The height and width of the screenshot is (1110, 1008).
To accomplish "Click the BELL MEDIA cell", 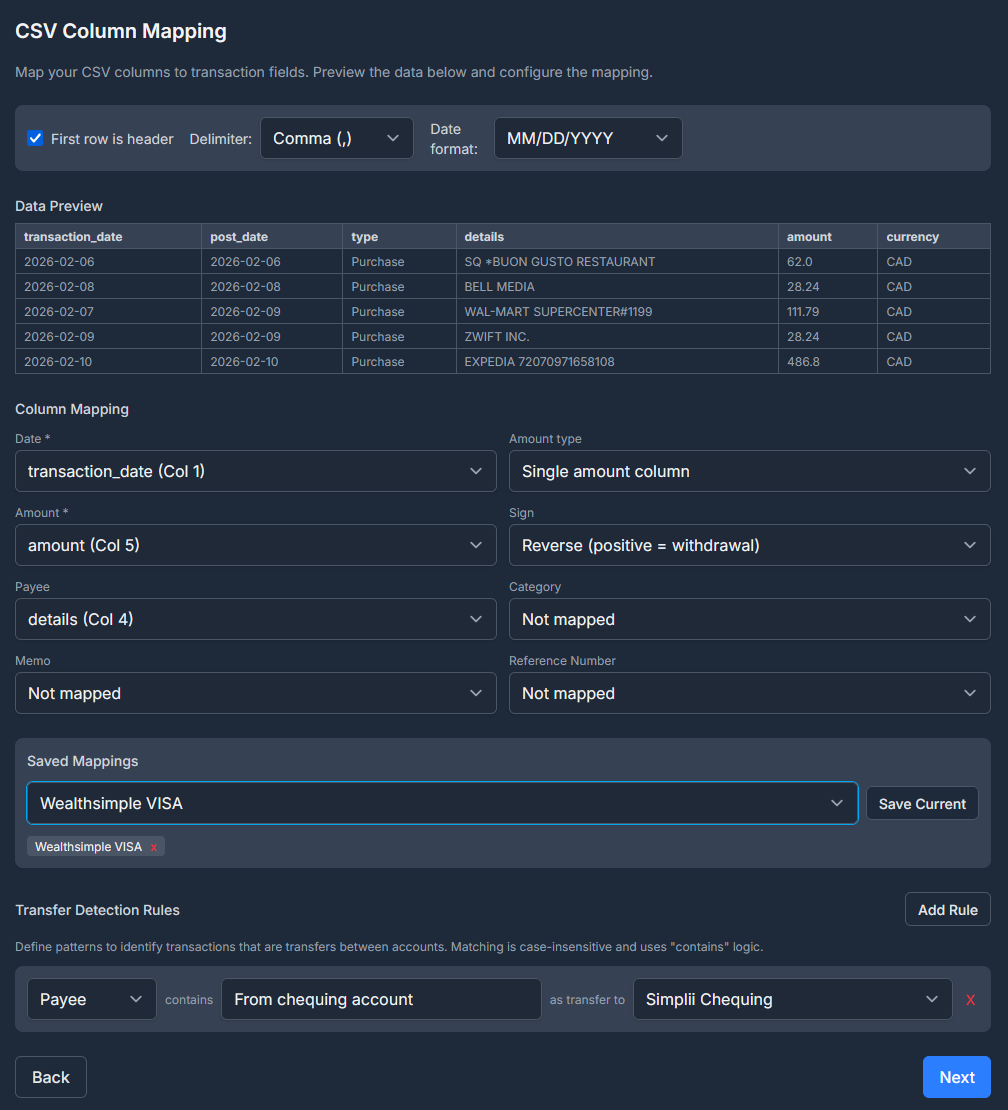I will pyautogui.click(x=617, y=286).
